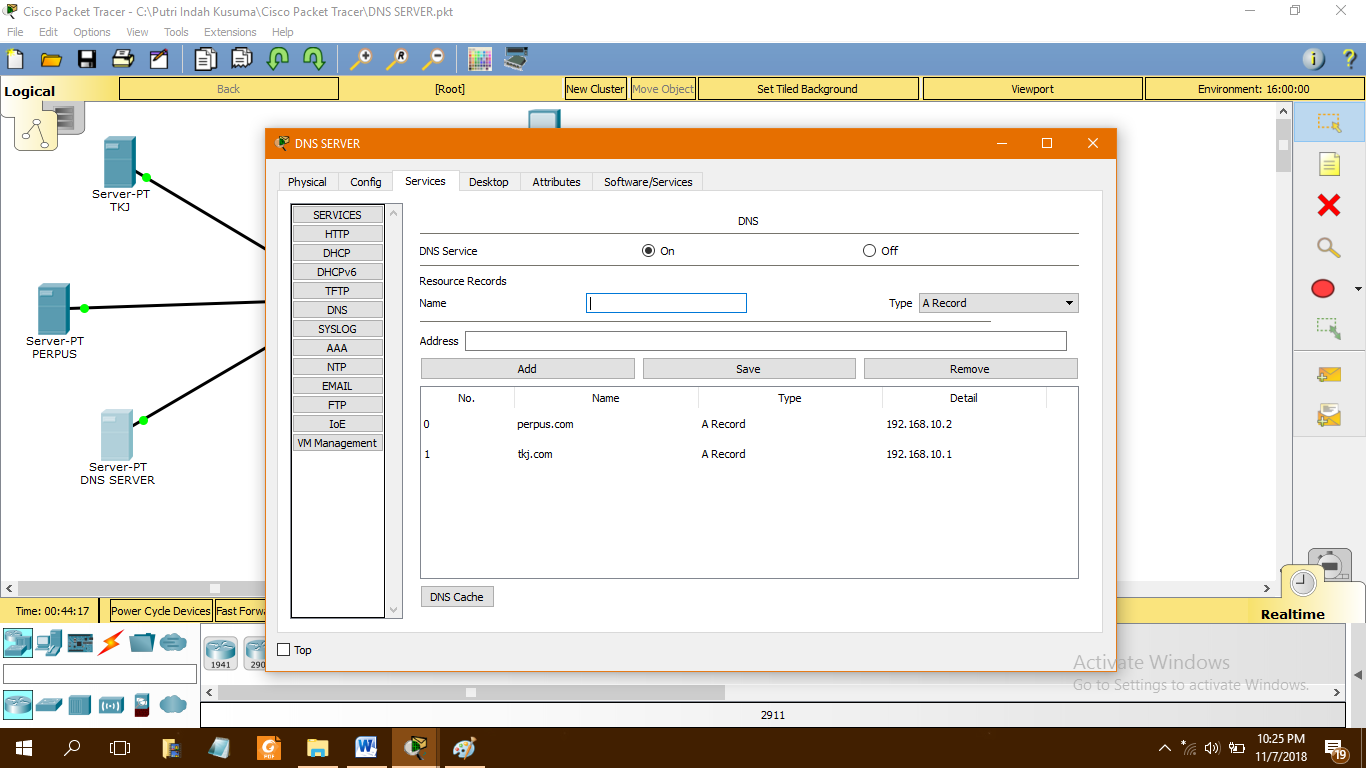
Task: Click the Undo green arrow icon
Action: tap(278, 59)
